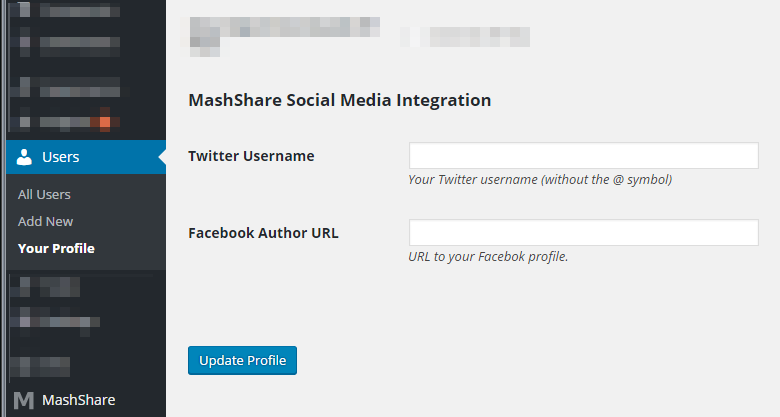The image size is (780, 417).
Task: Open the MashShare sidebar menu label
Action: coord(78,400)
